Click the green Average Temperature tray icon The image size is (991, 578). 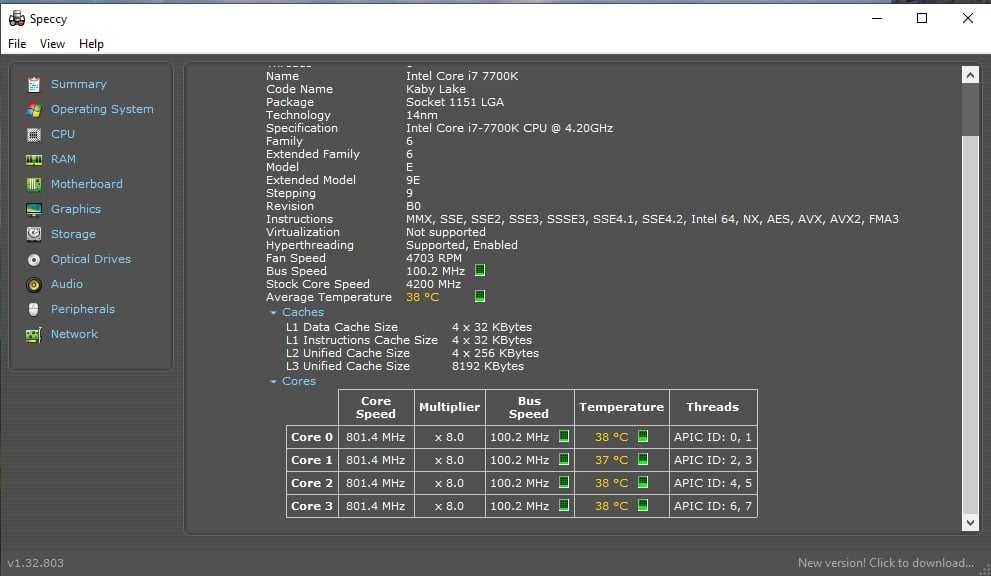click(480, 296)
